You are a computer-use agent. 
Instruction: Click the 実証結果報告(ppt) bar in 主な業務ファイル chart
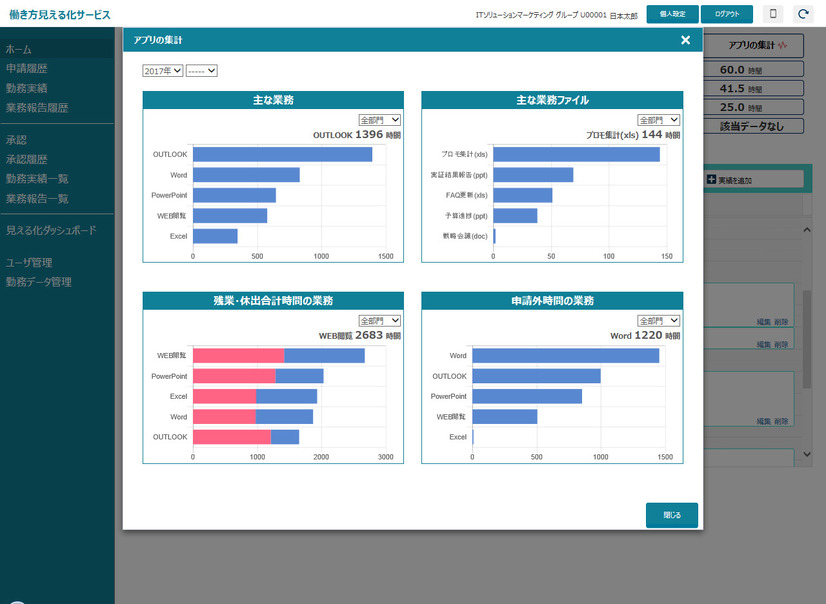[x=533, y=175]
